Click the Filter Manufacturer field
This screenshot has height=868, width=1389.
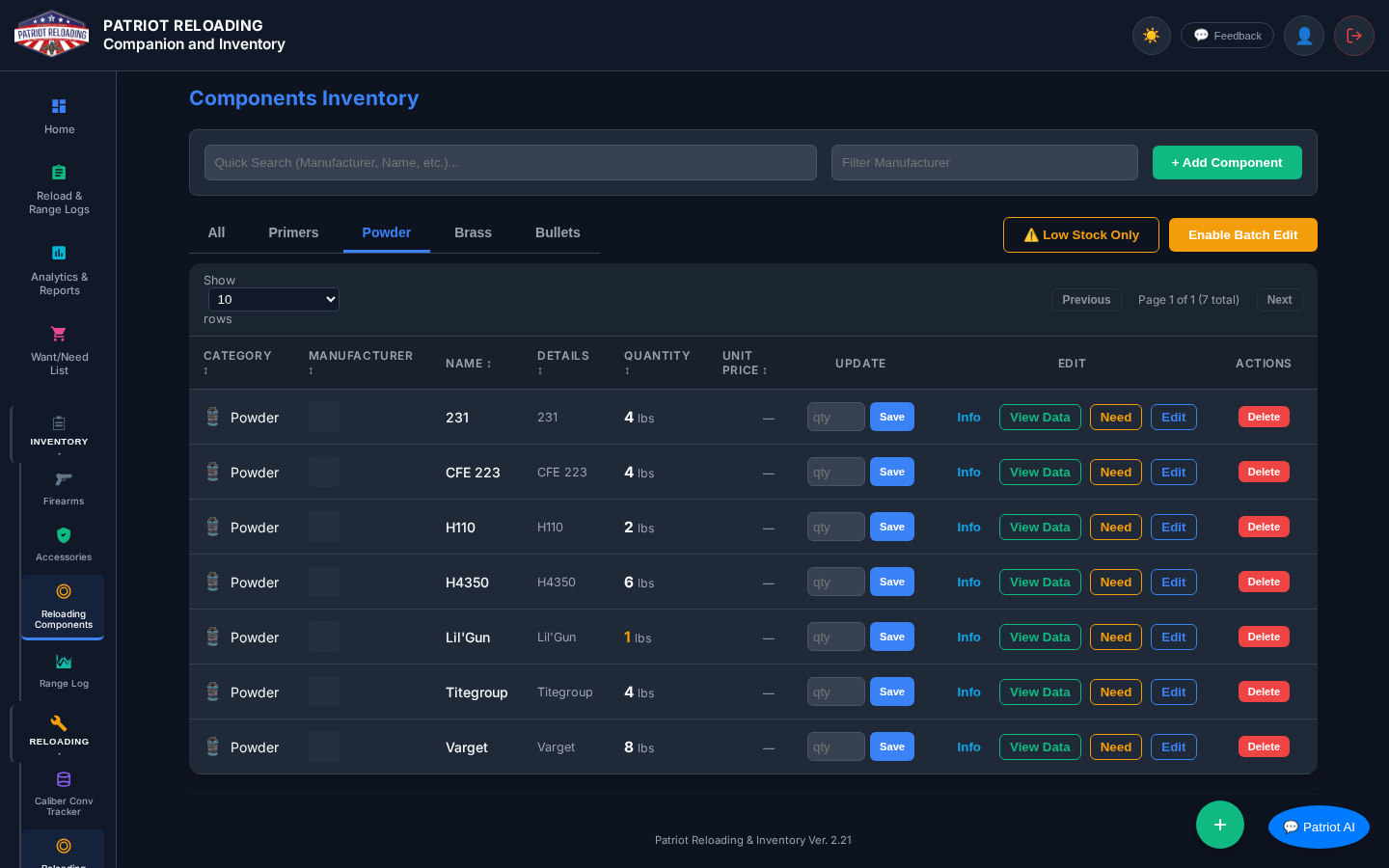pyautogui.click(x=985, y=163)
